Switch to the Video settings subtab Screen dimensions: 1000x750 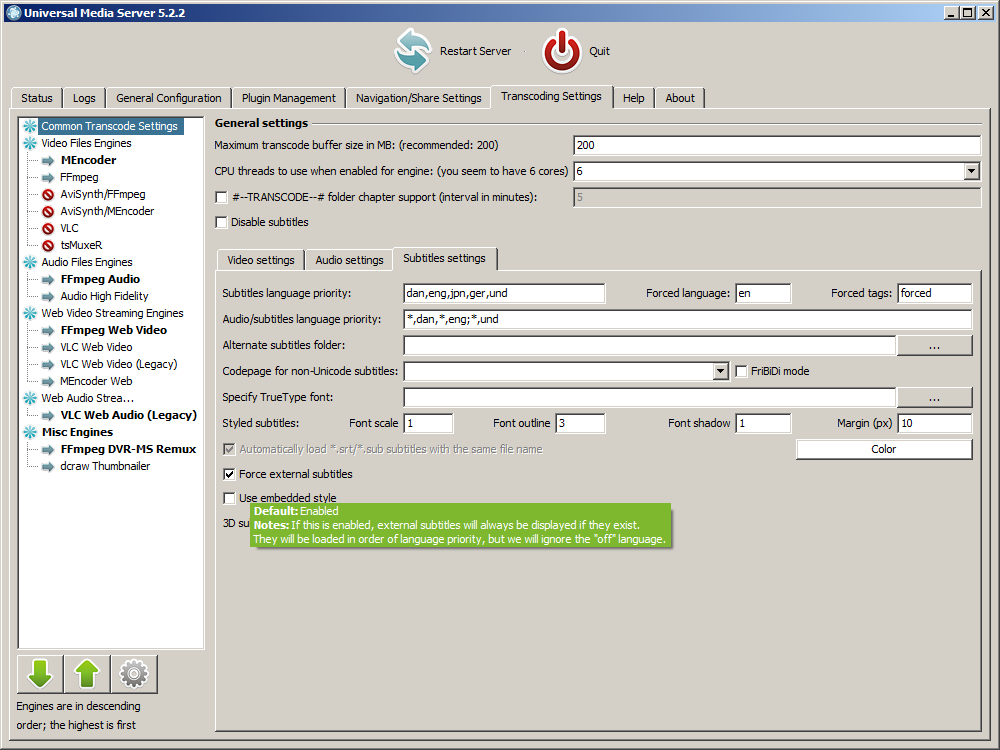click(261, 260)
